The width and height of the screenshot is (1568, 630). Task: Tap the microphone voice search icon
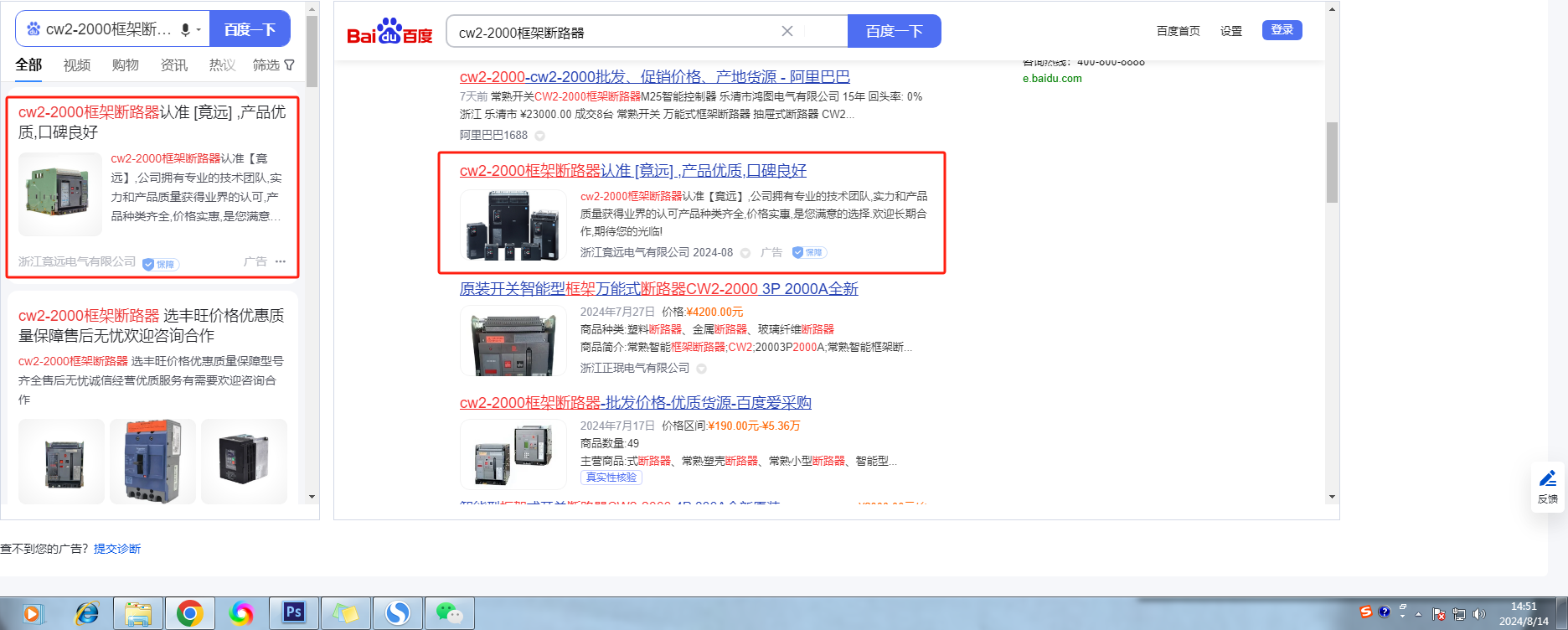pyautogui.click(x=185, y=29)
